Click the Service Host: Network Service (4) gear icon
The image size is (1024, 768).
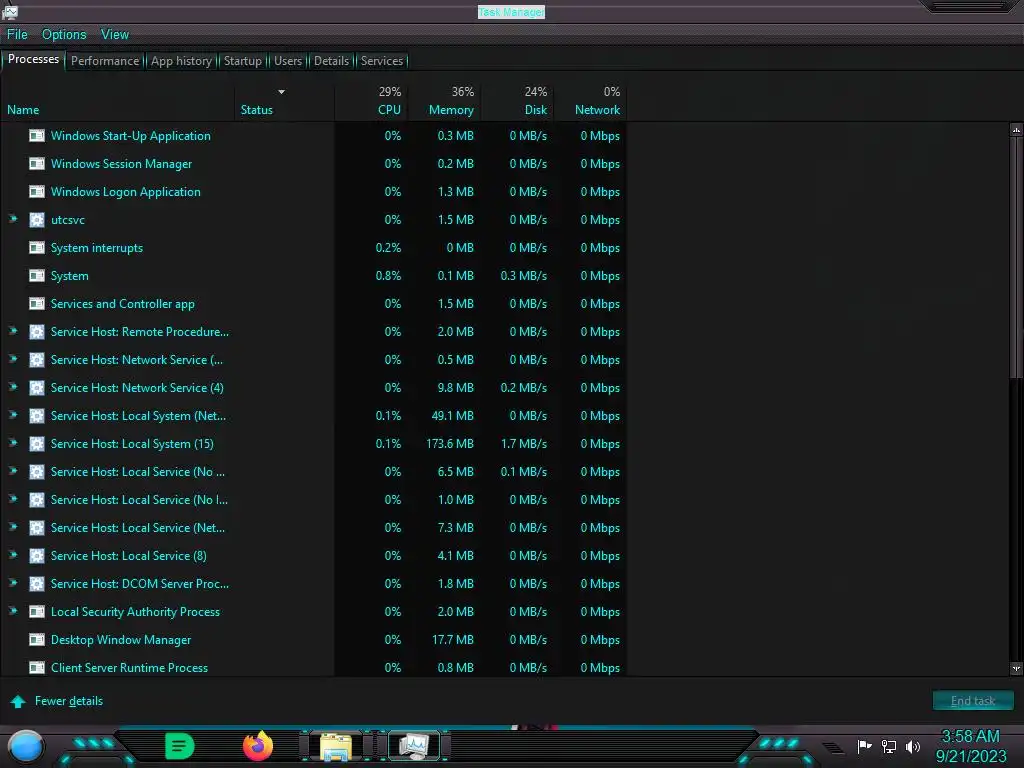point(37,388)
